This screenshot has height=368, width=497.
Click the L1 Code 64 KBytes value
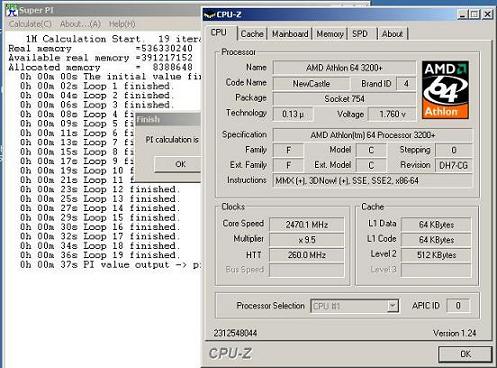(436, 240)
